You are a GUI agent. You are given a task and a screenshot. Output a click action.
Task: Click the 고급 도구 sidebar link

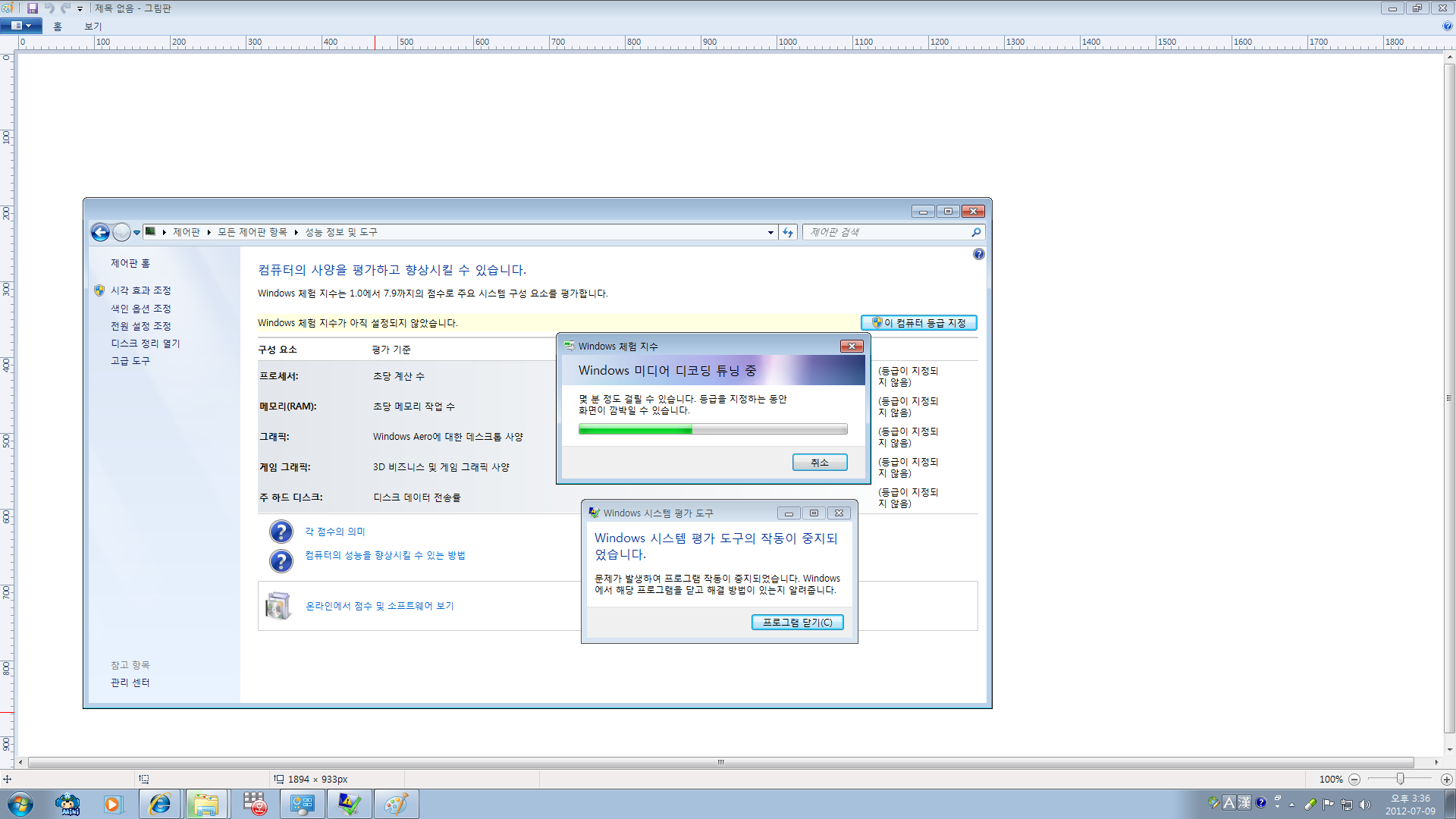coord(130,361)
